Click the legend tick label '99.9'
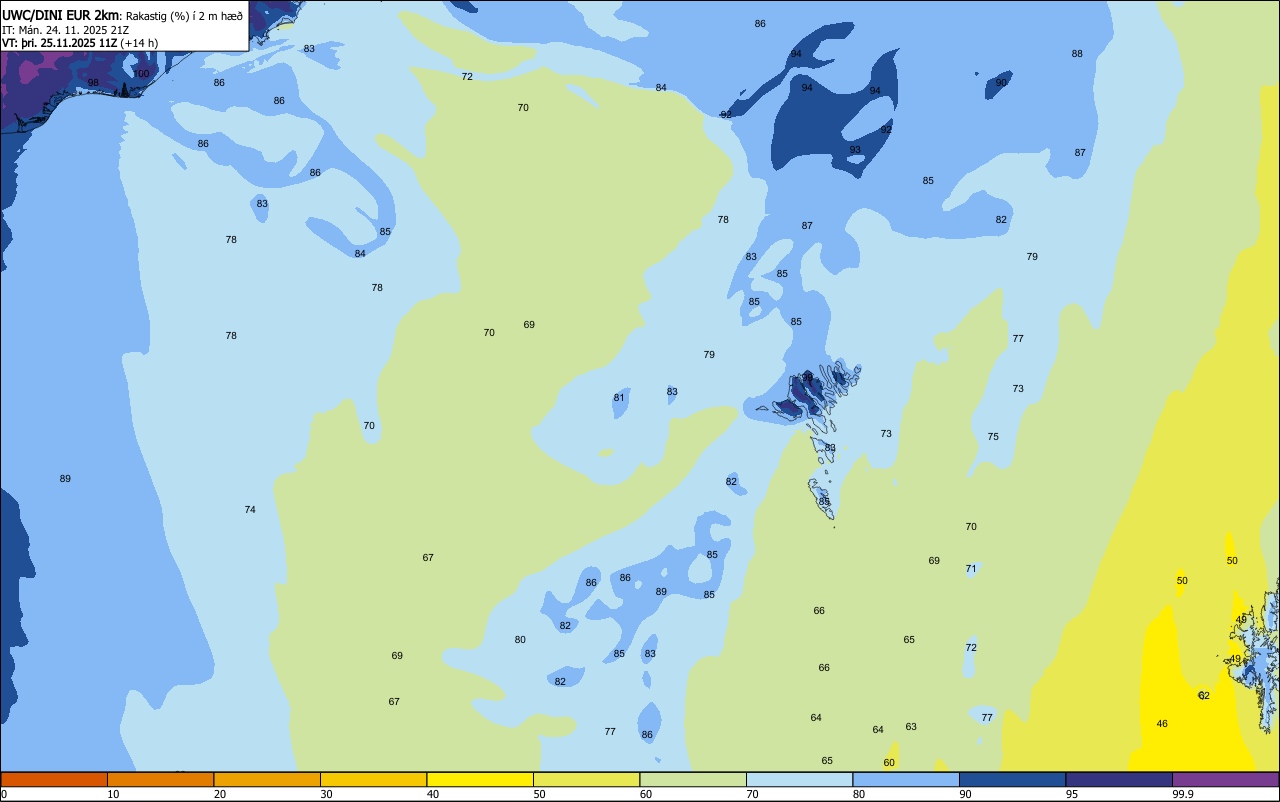This screenshot has width=1280, height=802. click(x=1183, y=794)
